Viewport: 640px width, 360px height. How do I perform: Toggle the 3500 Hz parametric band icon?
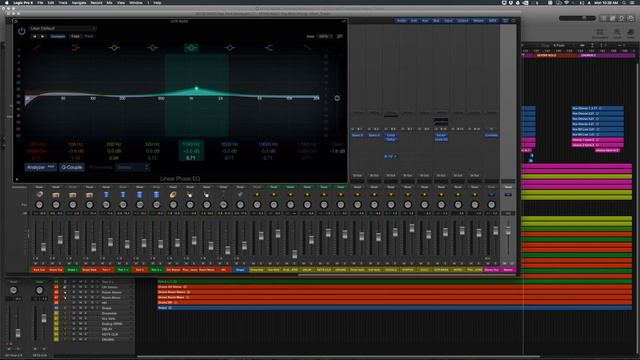pos(230,48)
